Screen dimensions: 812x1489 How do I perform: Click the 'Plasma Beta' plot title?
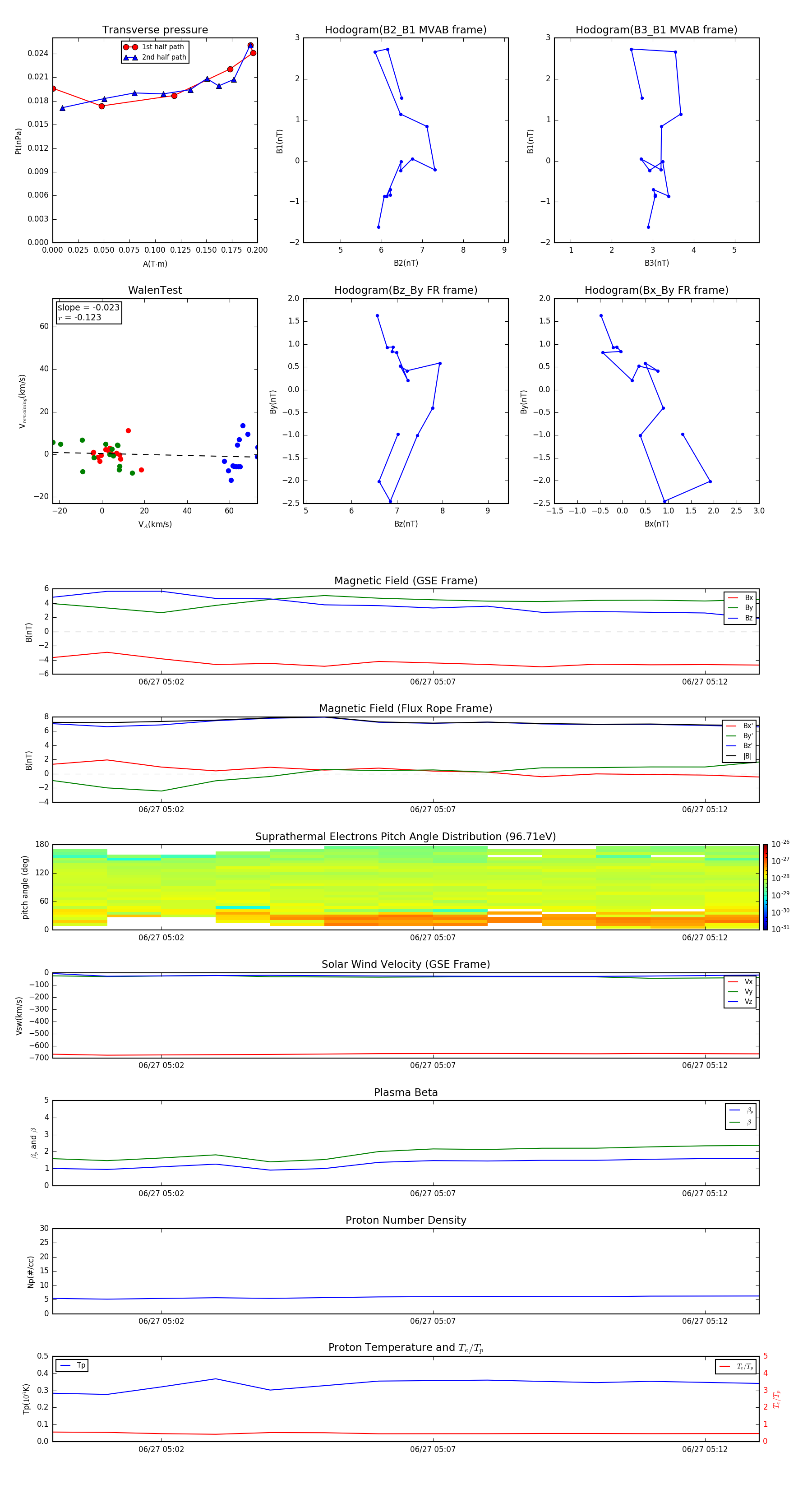pyautogui.click(x=406, y=1092)
